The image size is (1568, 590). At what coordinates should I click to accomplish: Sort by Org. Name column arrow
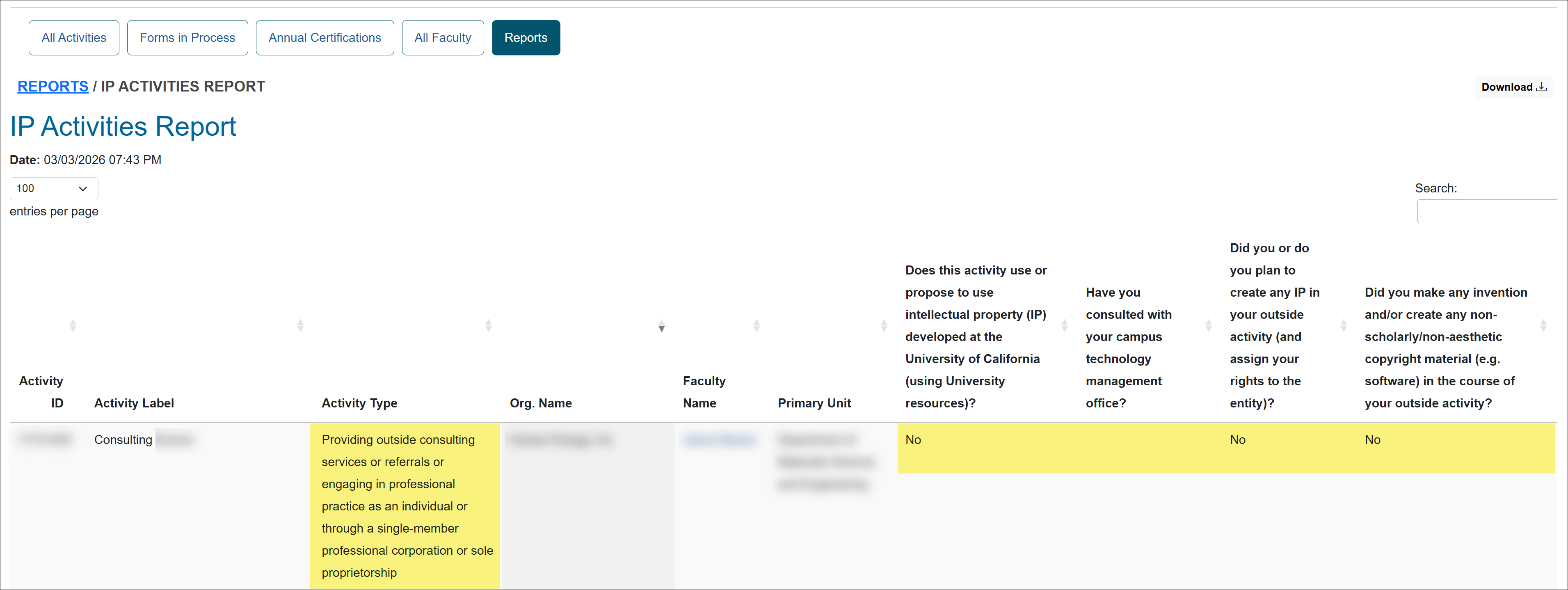[x=662, y=326]
